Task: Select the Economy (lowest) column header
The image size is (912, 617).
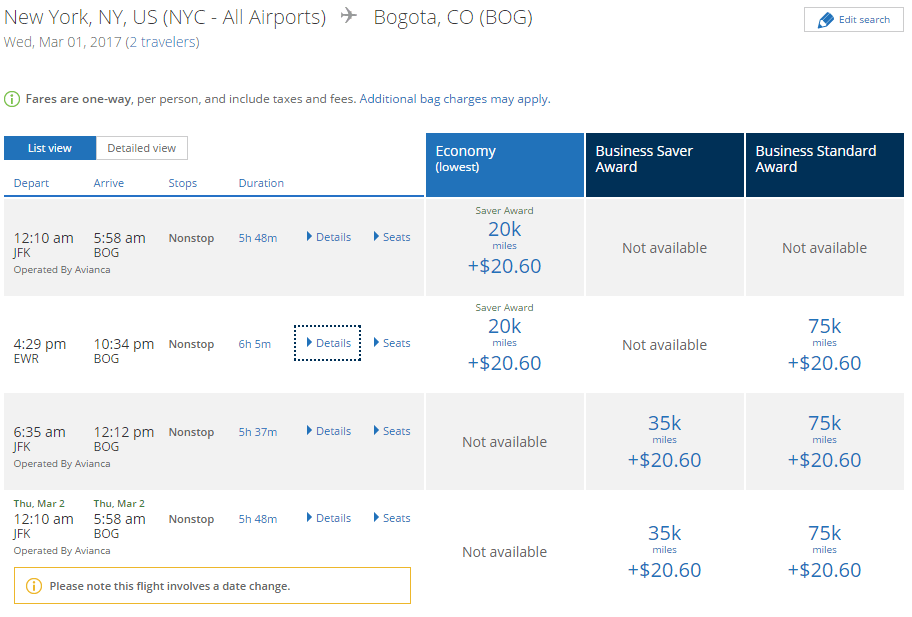Action: [505, 165]
